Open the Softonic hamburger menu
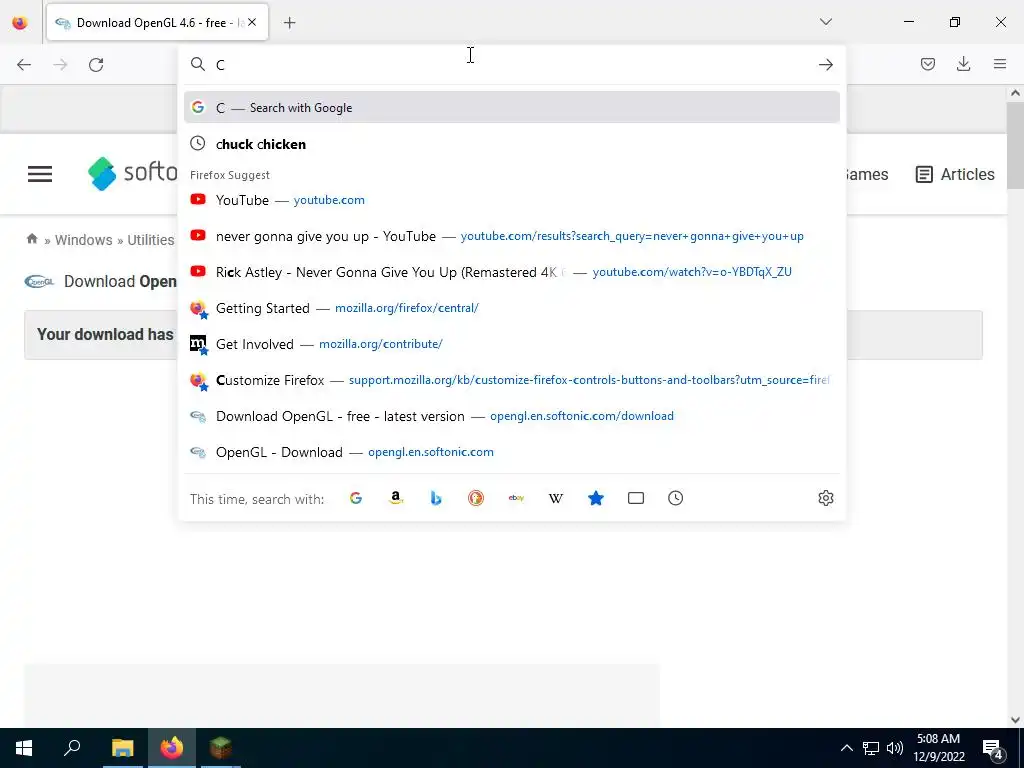 pyautogui.click(x=40, y=174)
